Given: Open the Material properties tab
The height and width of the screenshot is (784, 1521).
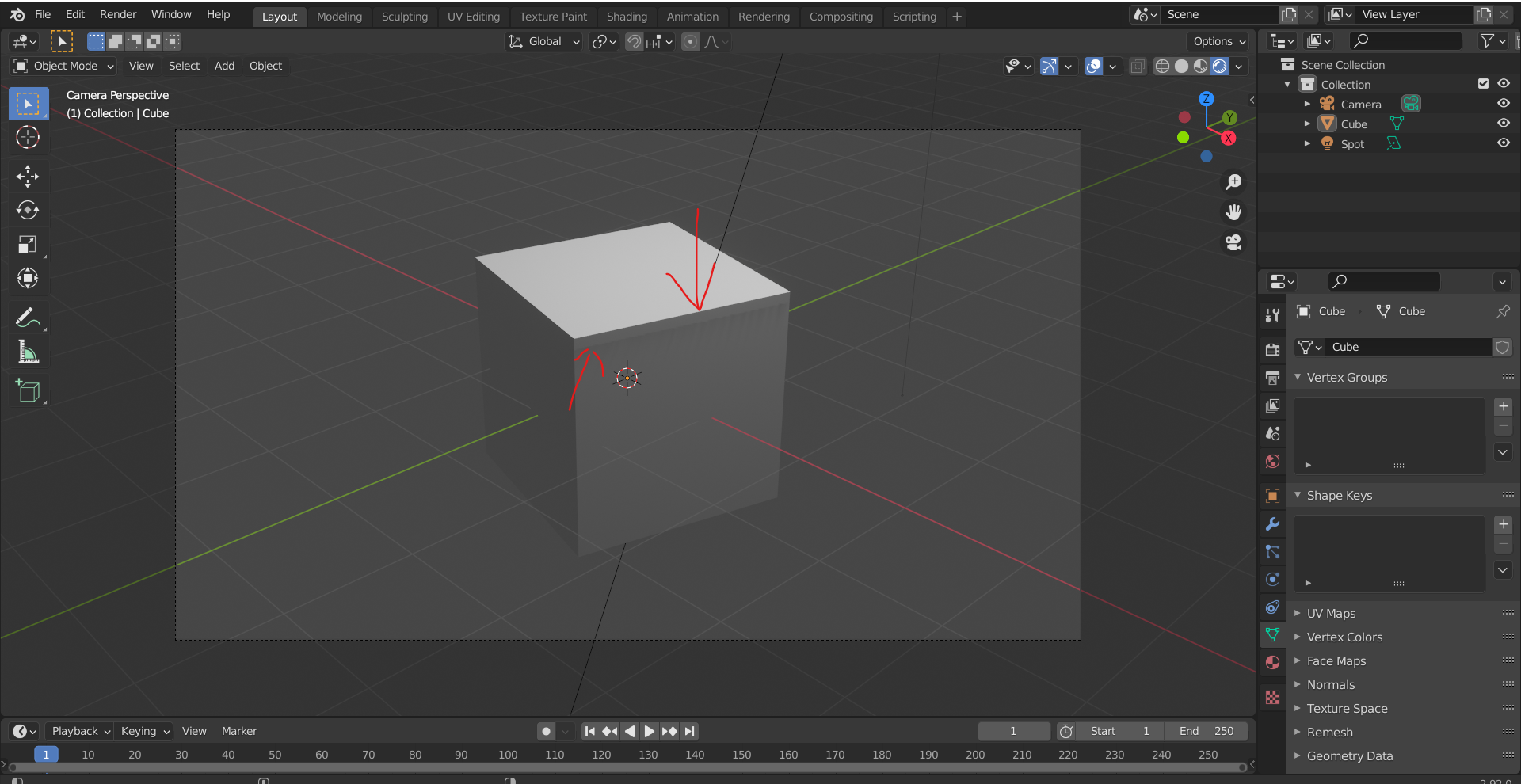Looking at the screenshot, I should (1272, 662).
